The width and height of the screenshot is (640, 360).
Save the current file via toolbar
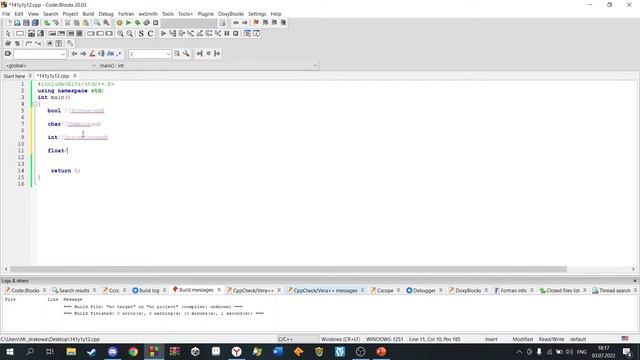[x=26, y=23]
